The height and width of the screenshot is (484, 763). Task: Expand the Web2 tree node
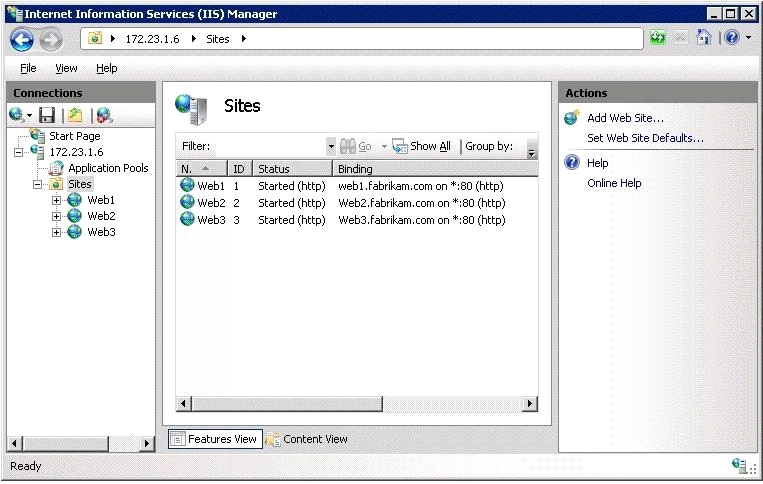pos(56,216)
